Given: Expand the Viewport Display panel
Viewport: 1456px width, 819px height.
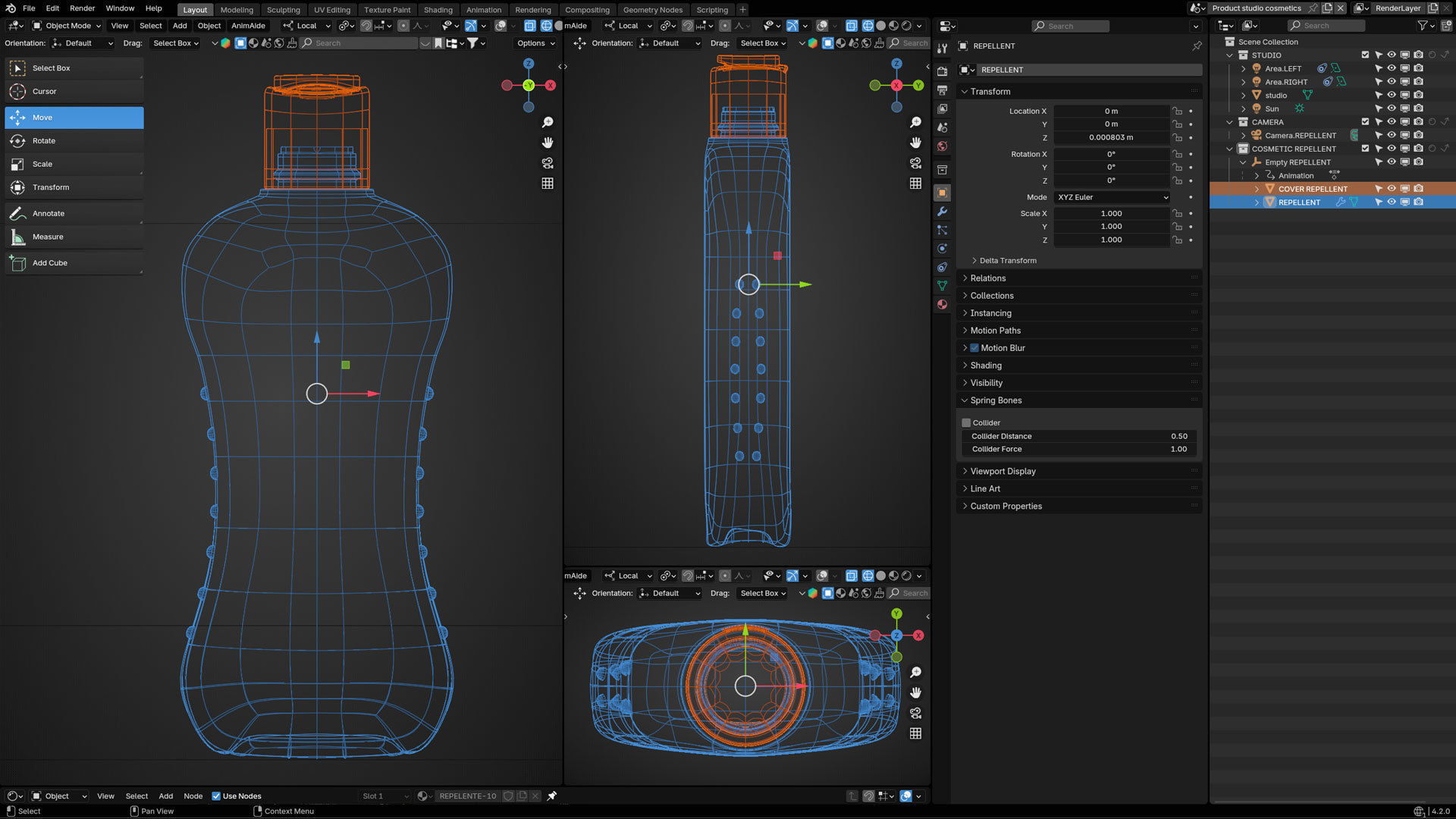Looking at the screenshot, I should point(1003,472).
